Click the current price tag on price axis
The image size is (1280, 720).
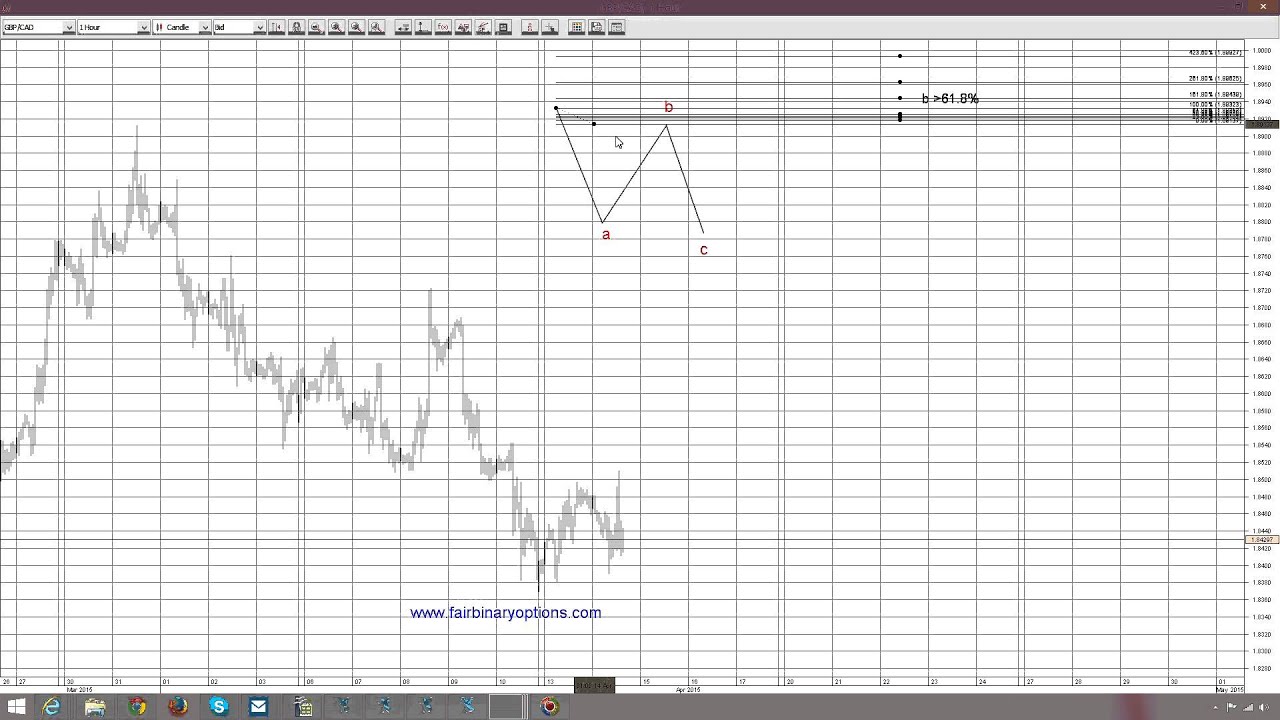click(x=1262, y=540)
